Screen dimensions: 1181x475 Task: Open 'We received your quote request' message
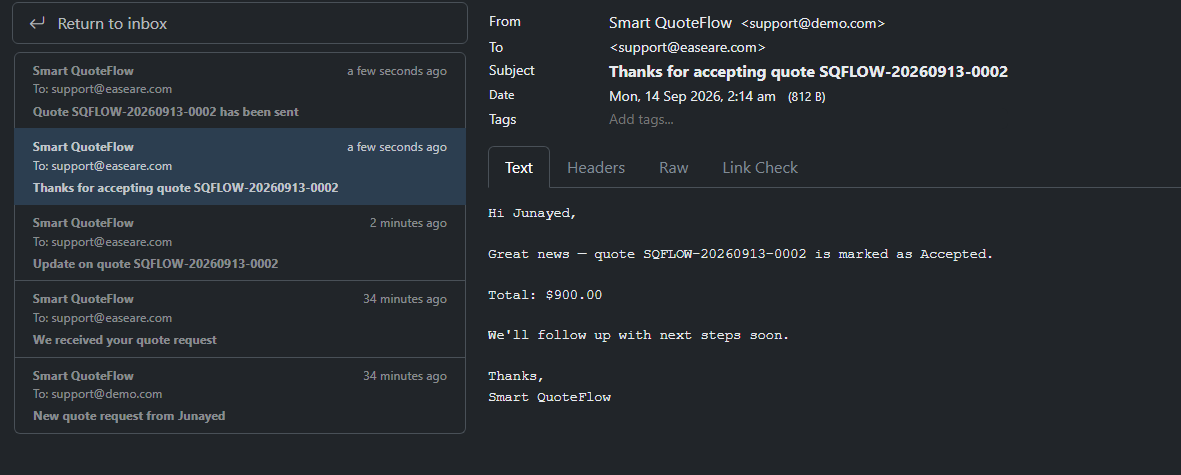pos(240,319)
